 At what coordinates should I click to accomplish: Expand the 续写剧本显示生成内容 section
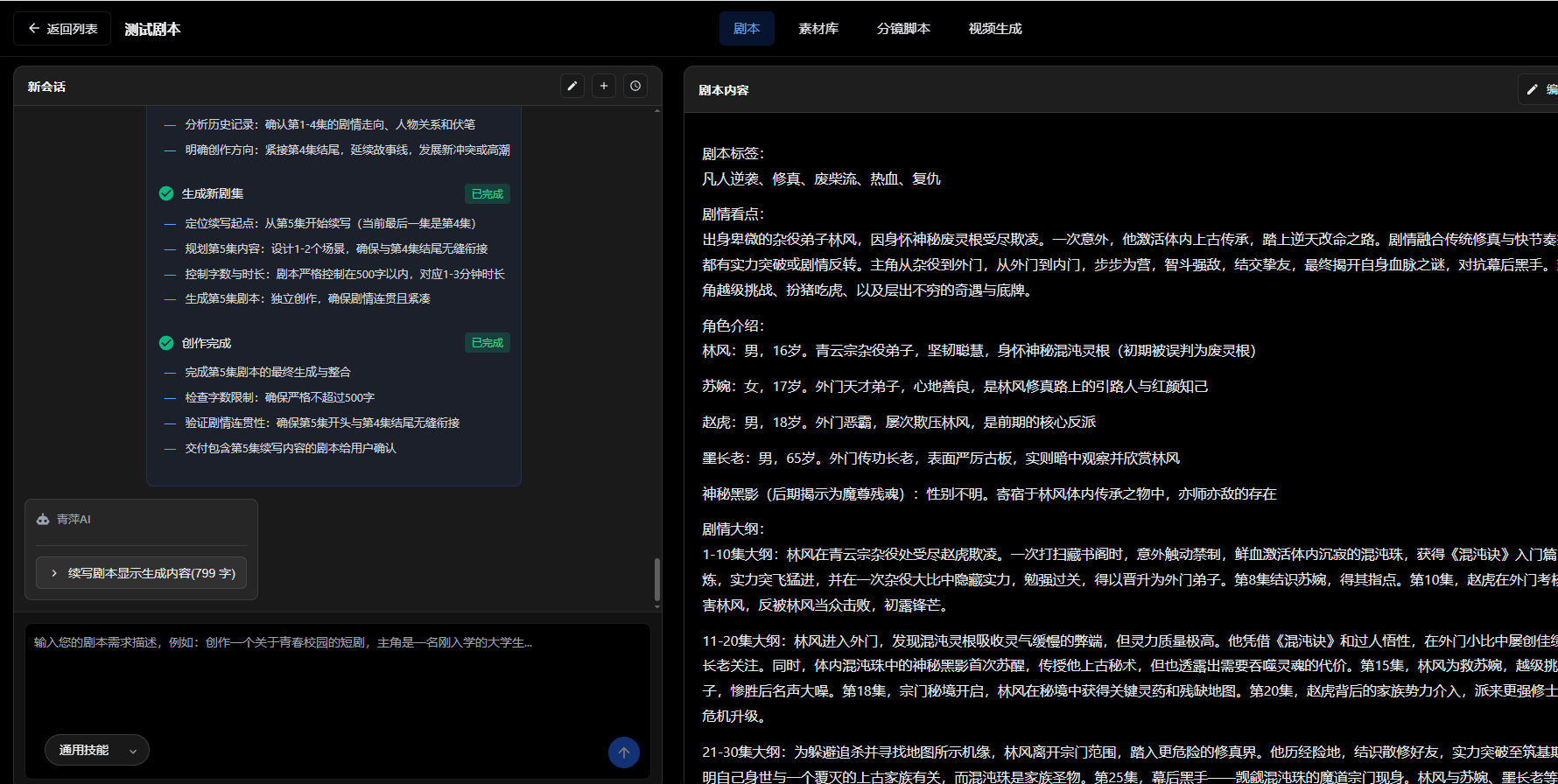pyautogui.click(x=142, y=573)
